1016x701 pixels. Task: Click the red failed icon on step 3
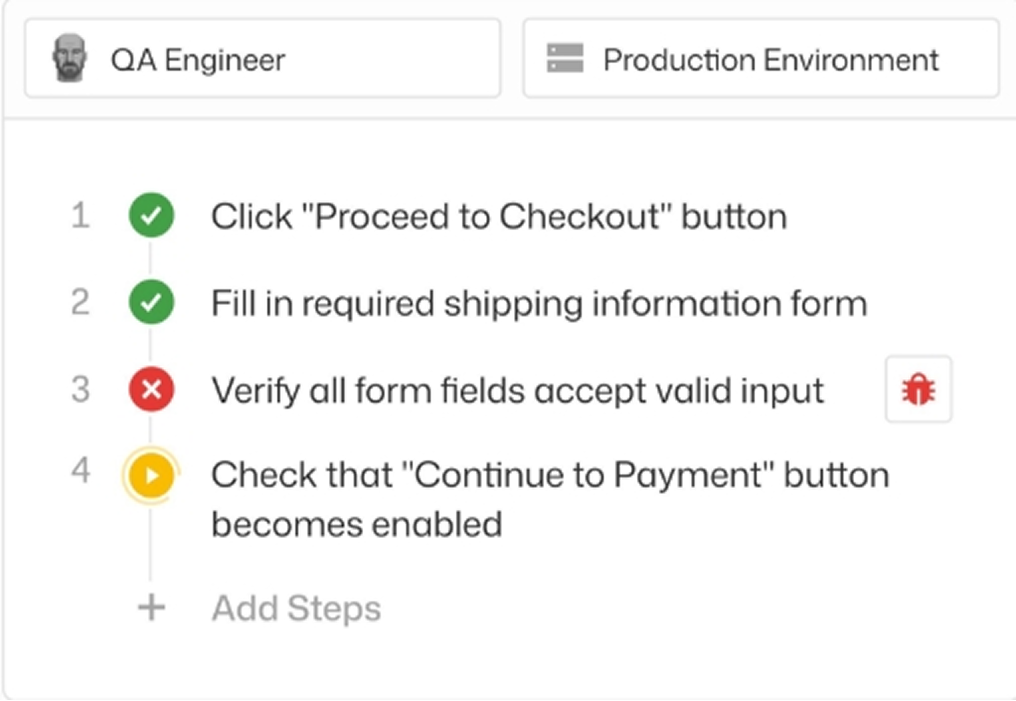click(x=151, y=390)
